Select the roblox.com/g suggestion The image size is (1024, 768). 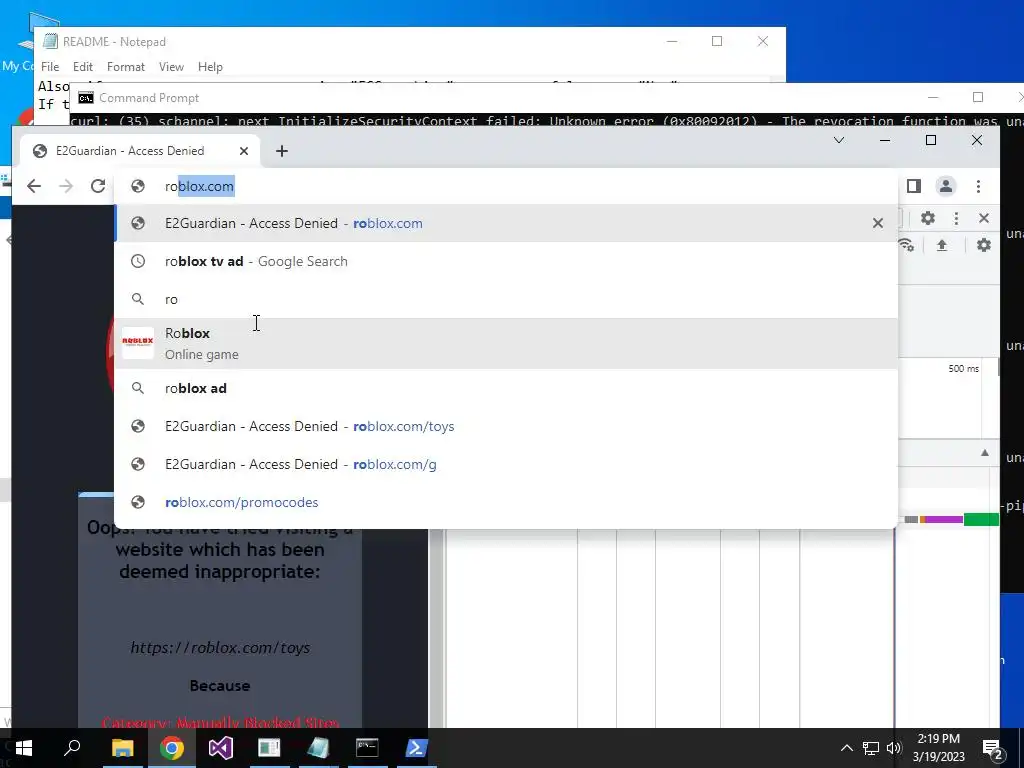tap(506, 464)
